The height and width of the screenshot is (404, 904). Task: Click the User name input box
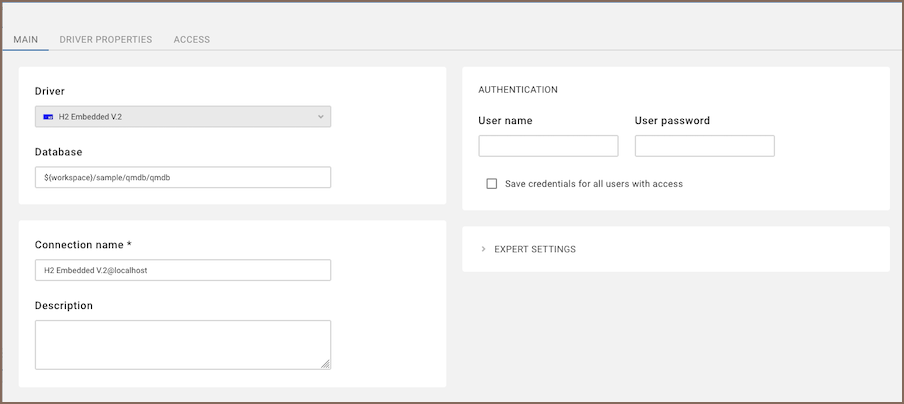click(x=548, y=146)
